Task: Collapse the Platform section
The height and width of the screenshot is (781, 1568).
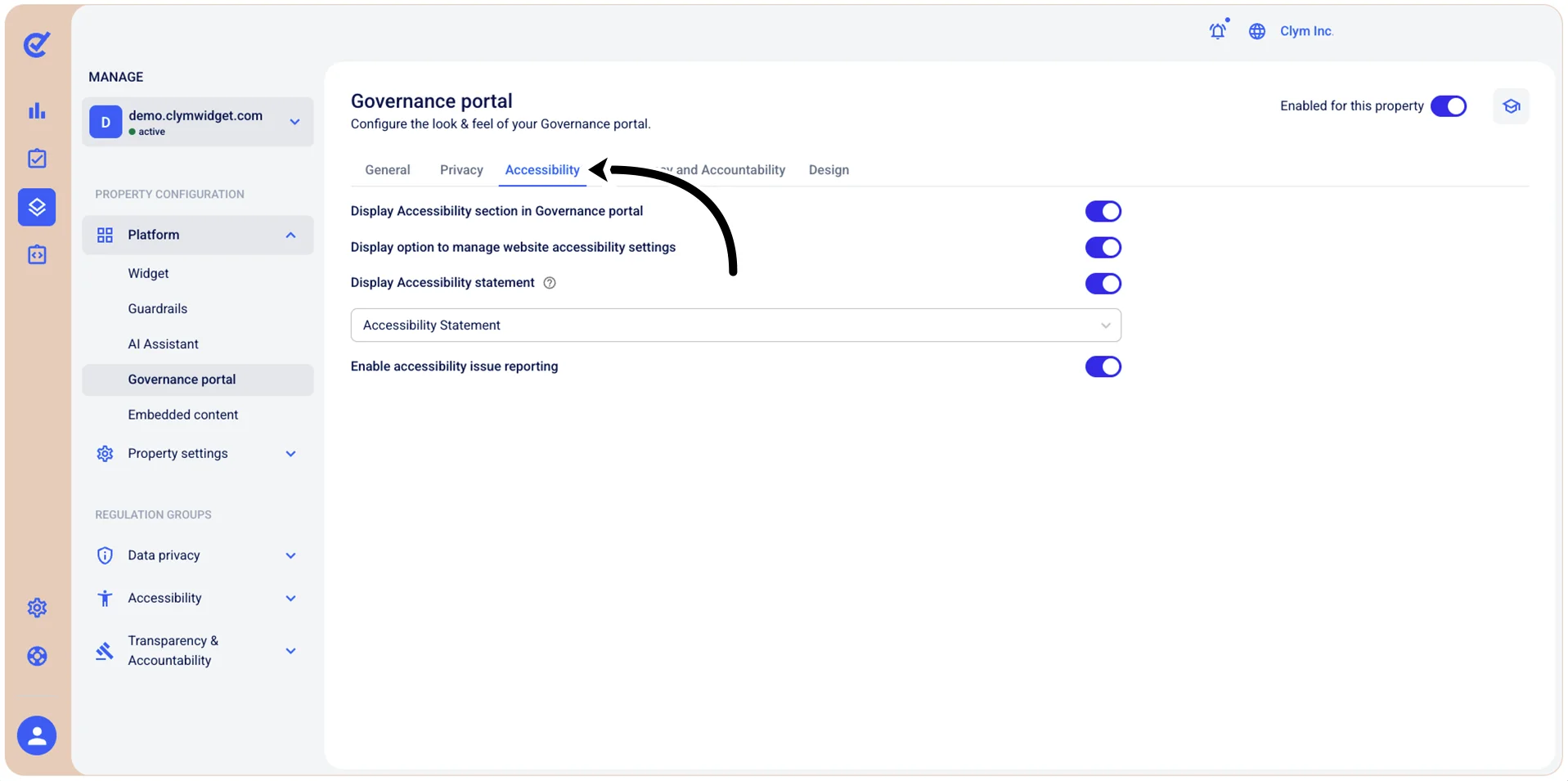Action: pos(290,236)
